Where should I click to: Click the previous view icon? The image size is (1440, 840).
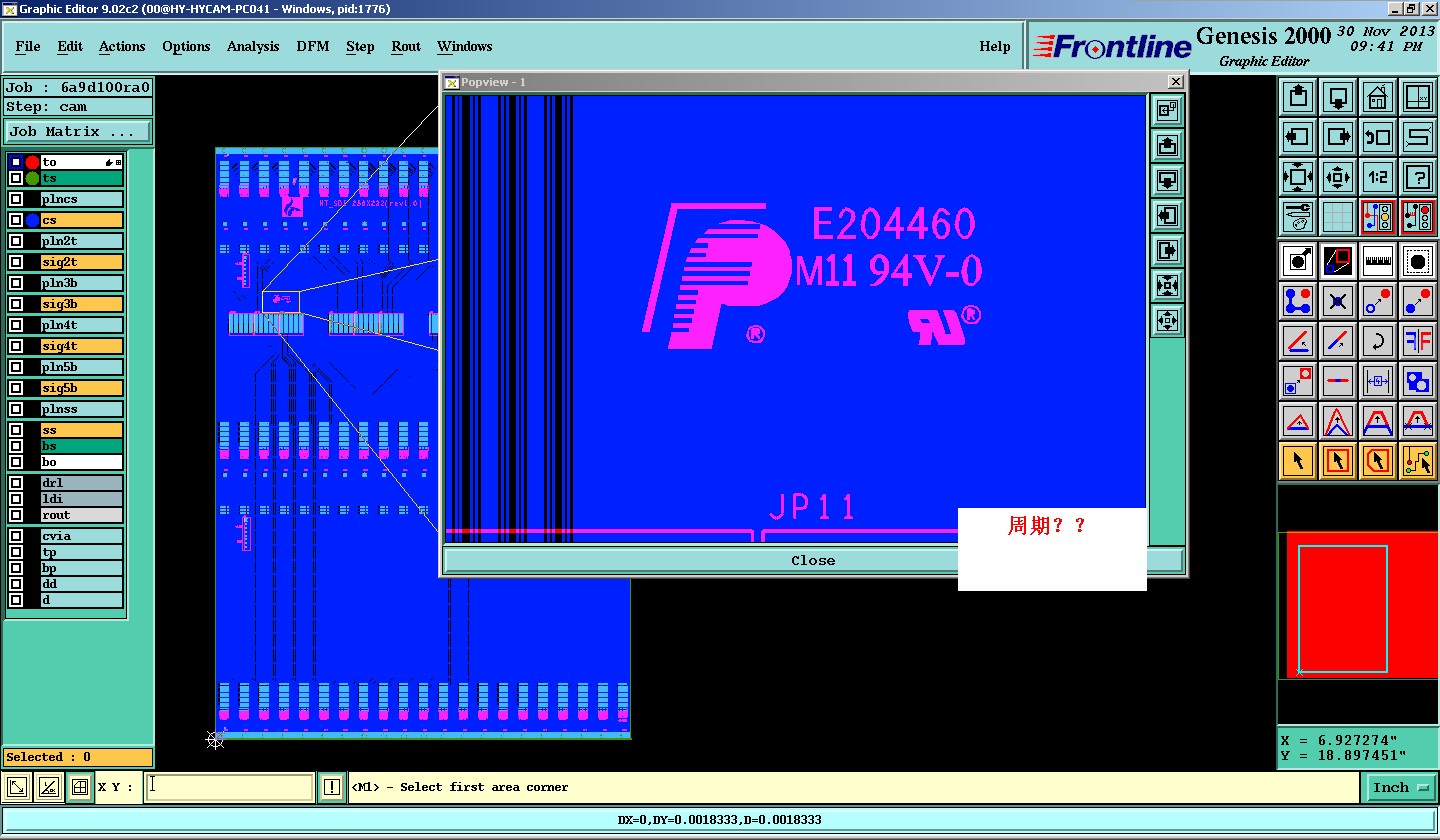[1378, 138]
